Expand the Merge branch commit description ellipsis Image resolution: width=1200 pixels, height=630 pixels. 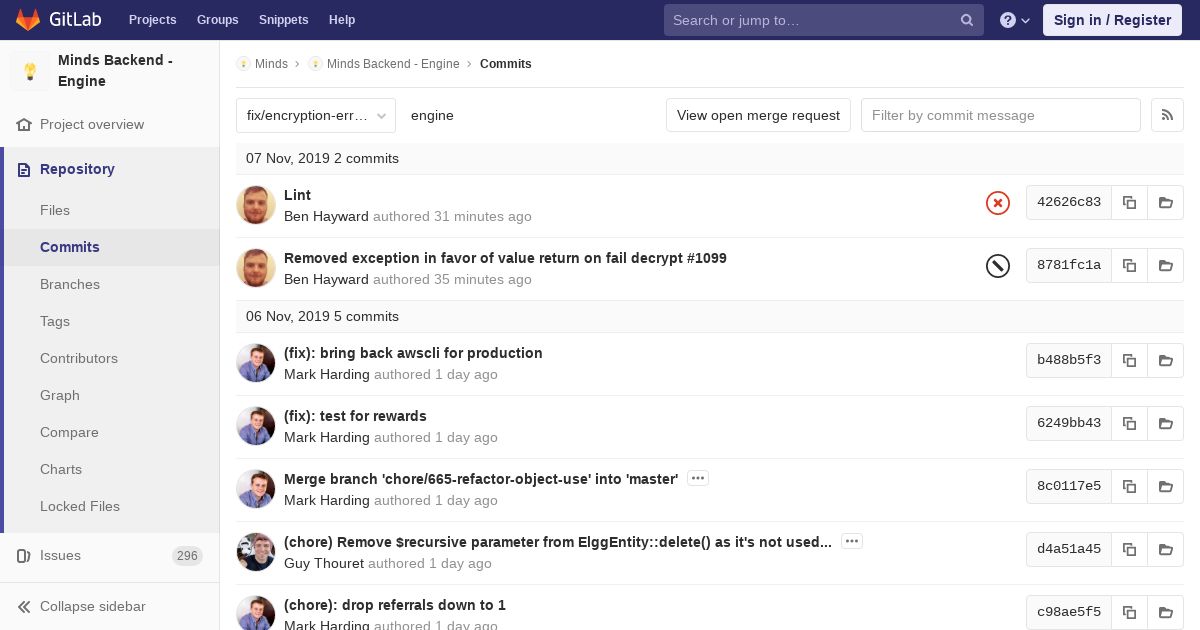(x=698, y=478)
